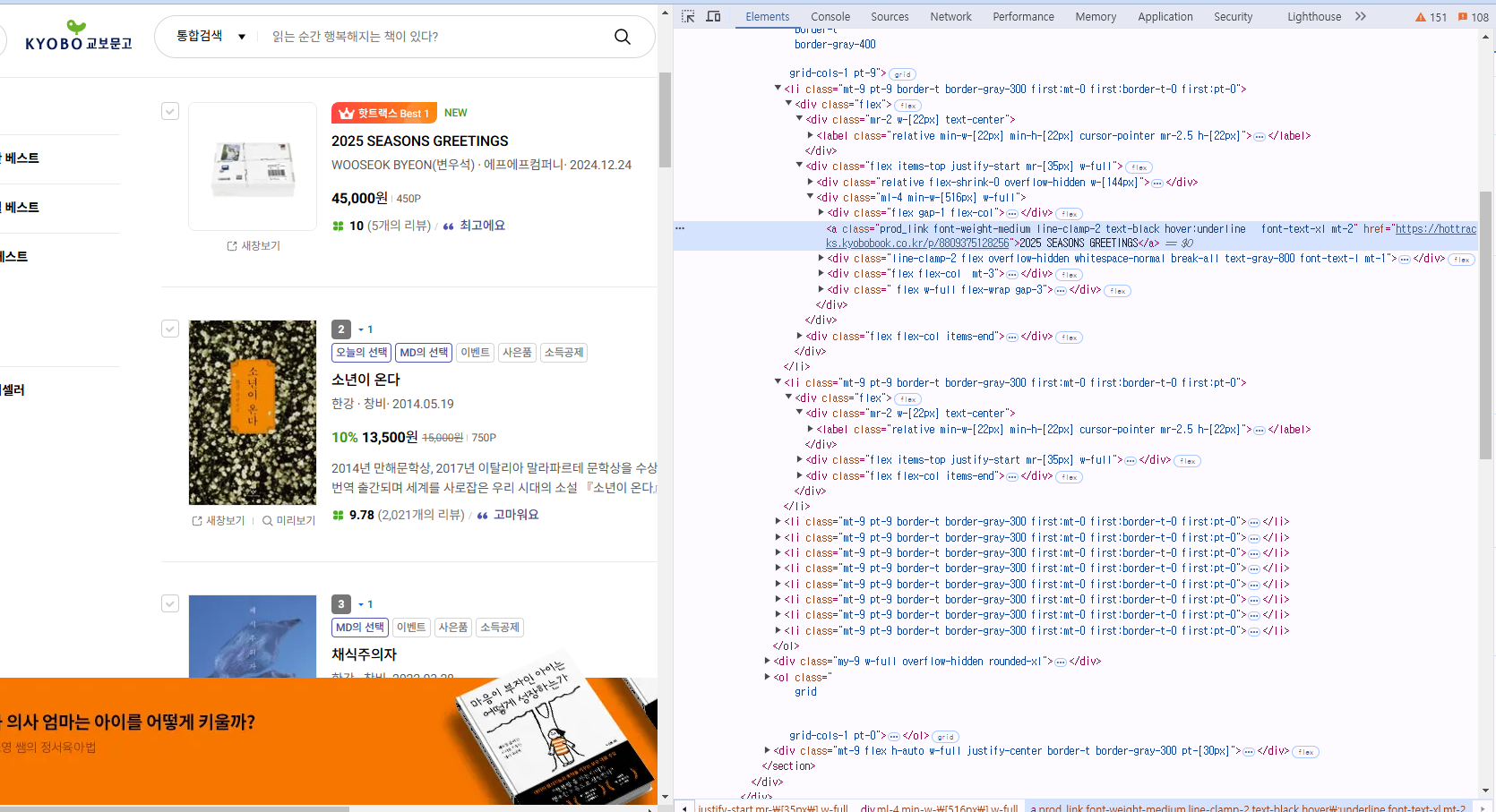Click the 151 warnings icon
The width and height of the screenshot is (1496, 812).
click(x=1431, y=17)
